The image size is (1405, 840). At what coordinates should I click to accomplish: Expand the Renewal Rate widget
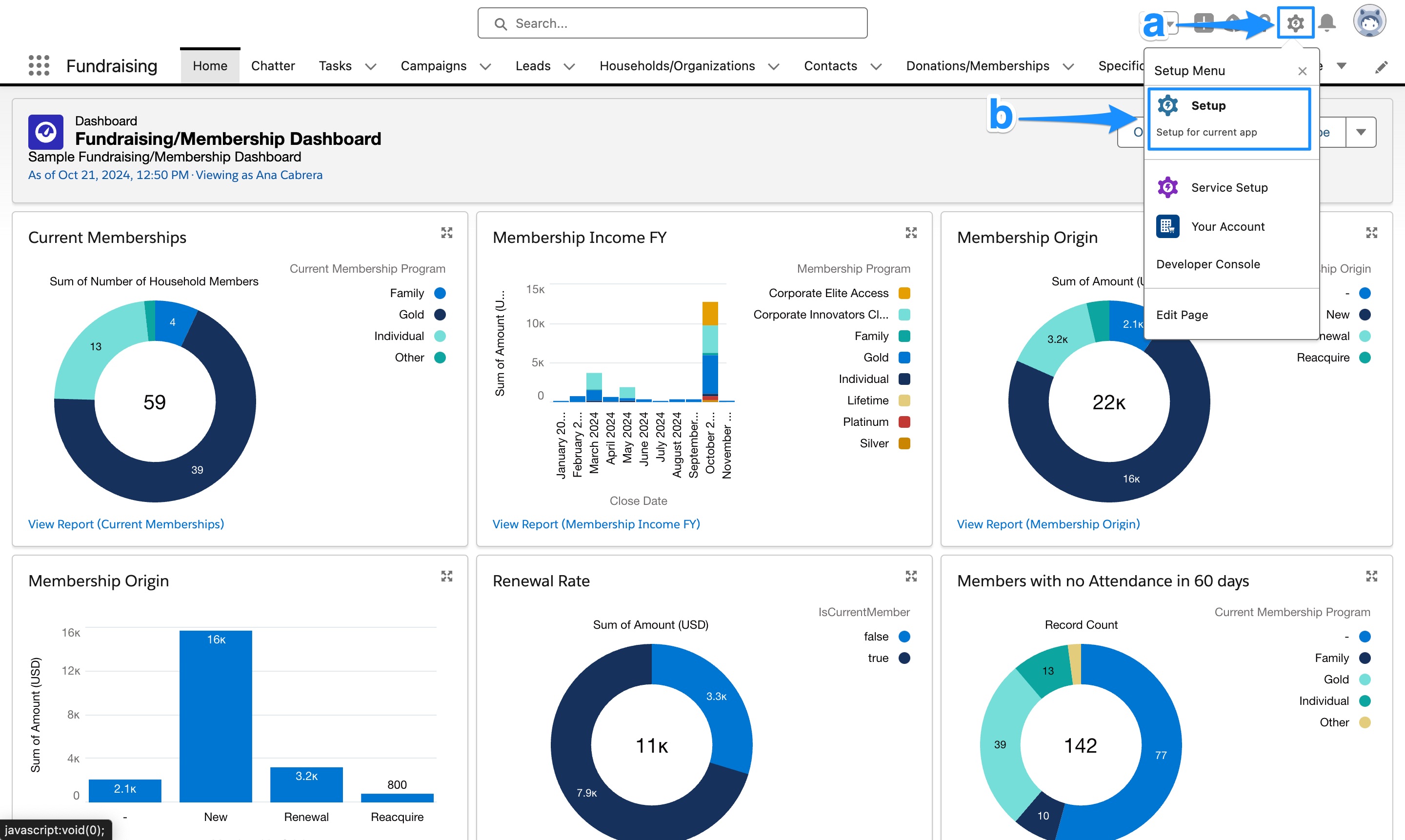[911, 576]
